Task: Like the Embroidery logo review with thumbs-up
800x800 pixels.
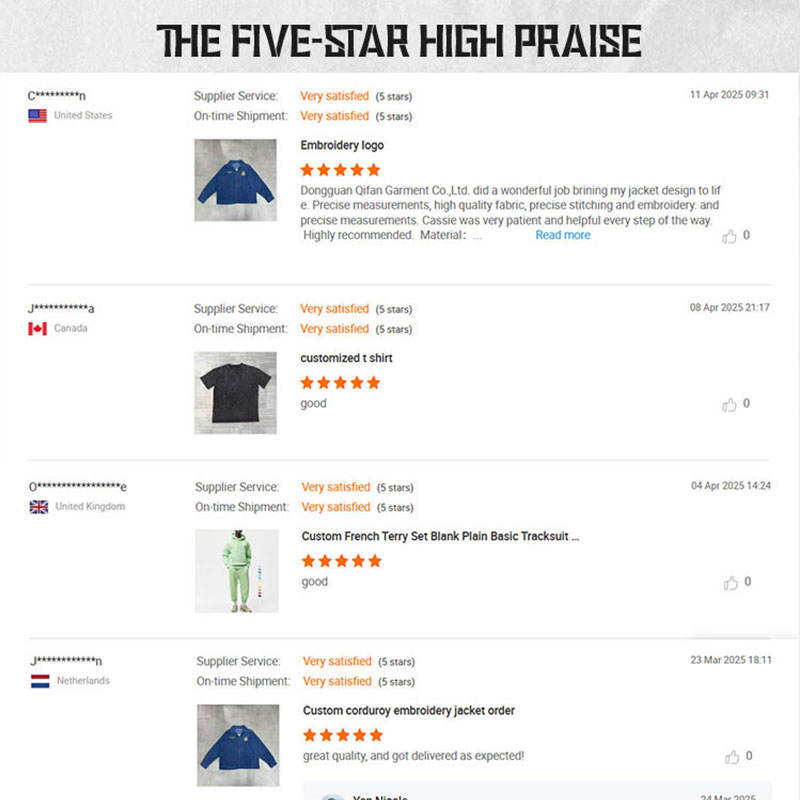Action: pyautogui.click(x=730, y=237)
